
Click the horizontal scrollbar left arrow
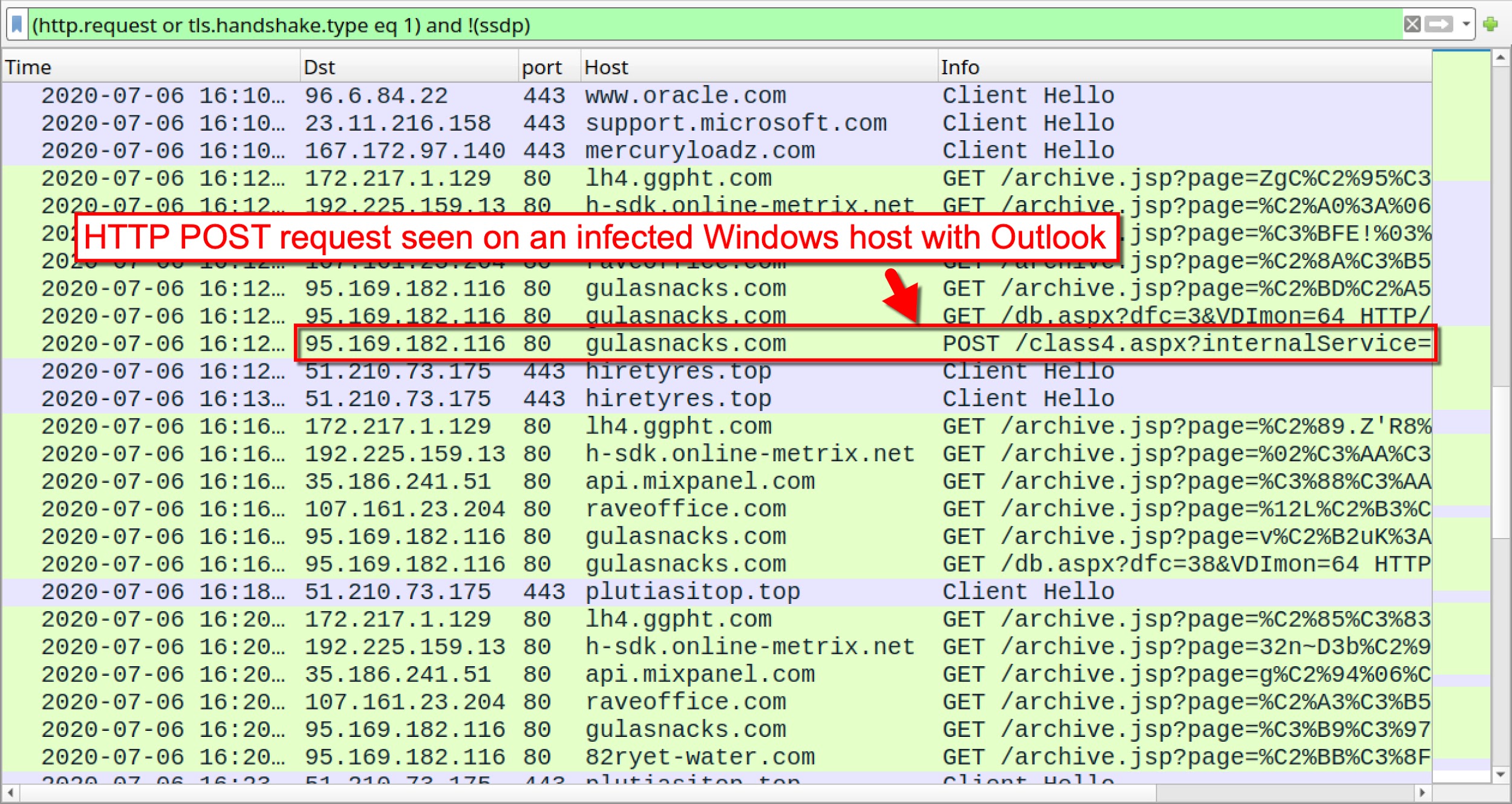(10, 793)
